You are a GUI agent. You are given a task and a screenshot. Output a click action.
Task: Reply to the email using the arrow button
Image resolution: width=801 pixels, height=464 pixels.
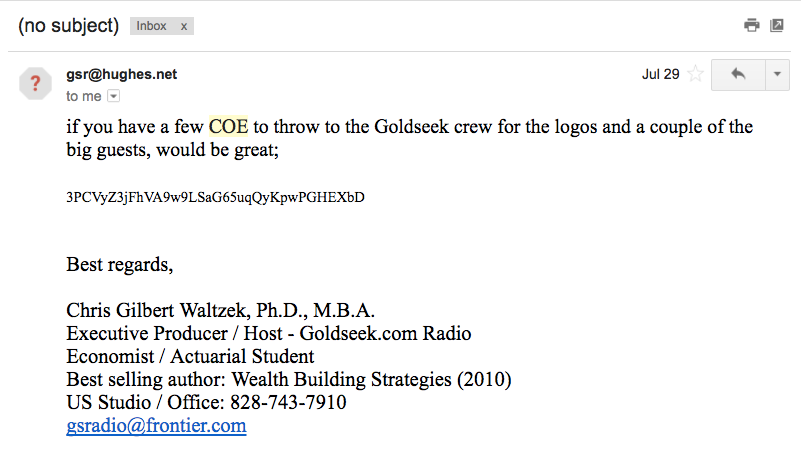737,75
